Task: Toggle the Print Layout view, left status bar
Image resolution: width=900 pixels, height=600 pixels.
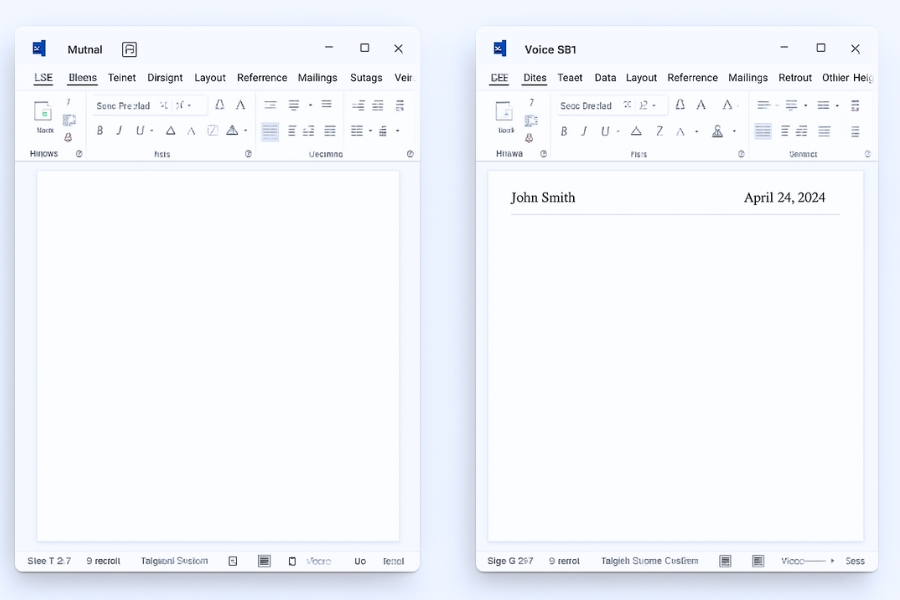Action: (x=263, y=561)
